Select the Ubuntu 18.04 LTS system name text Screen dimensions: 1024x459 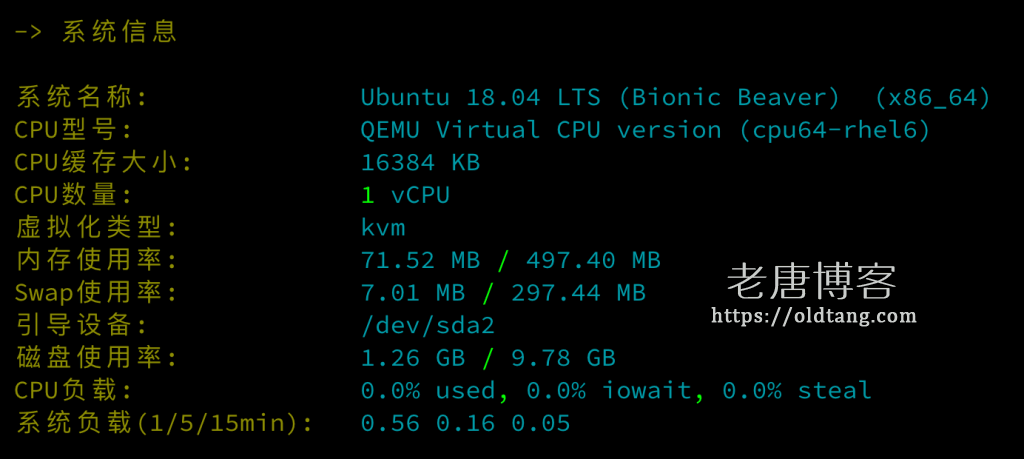pos(480,98)
